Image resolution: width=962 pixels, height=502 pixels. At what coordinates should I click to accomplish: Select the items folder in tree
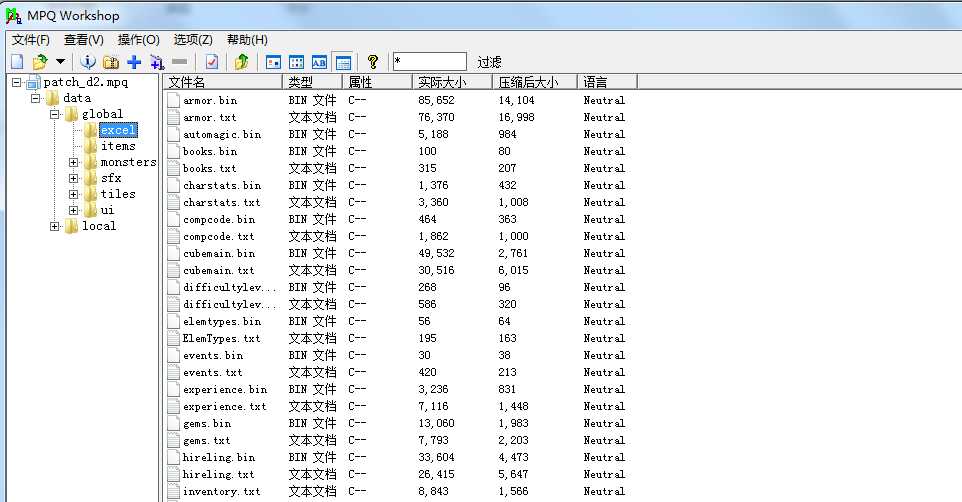coord(118,146)
